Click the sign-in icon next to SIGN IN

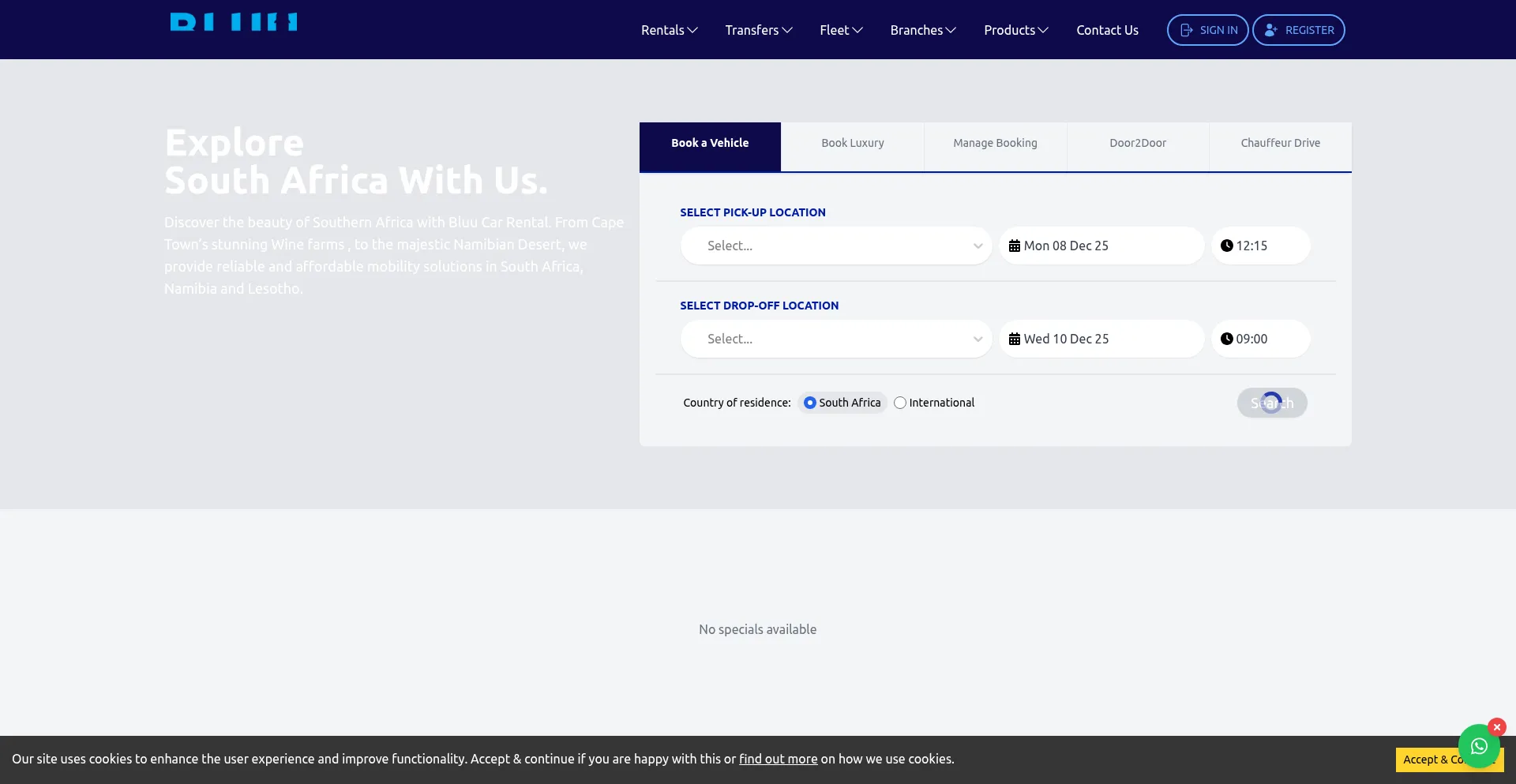point(1187,29)
